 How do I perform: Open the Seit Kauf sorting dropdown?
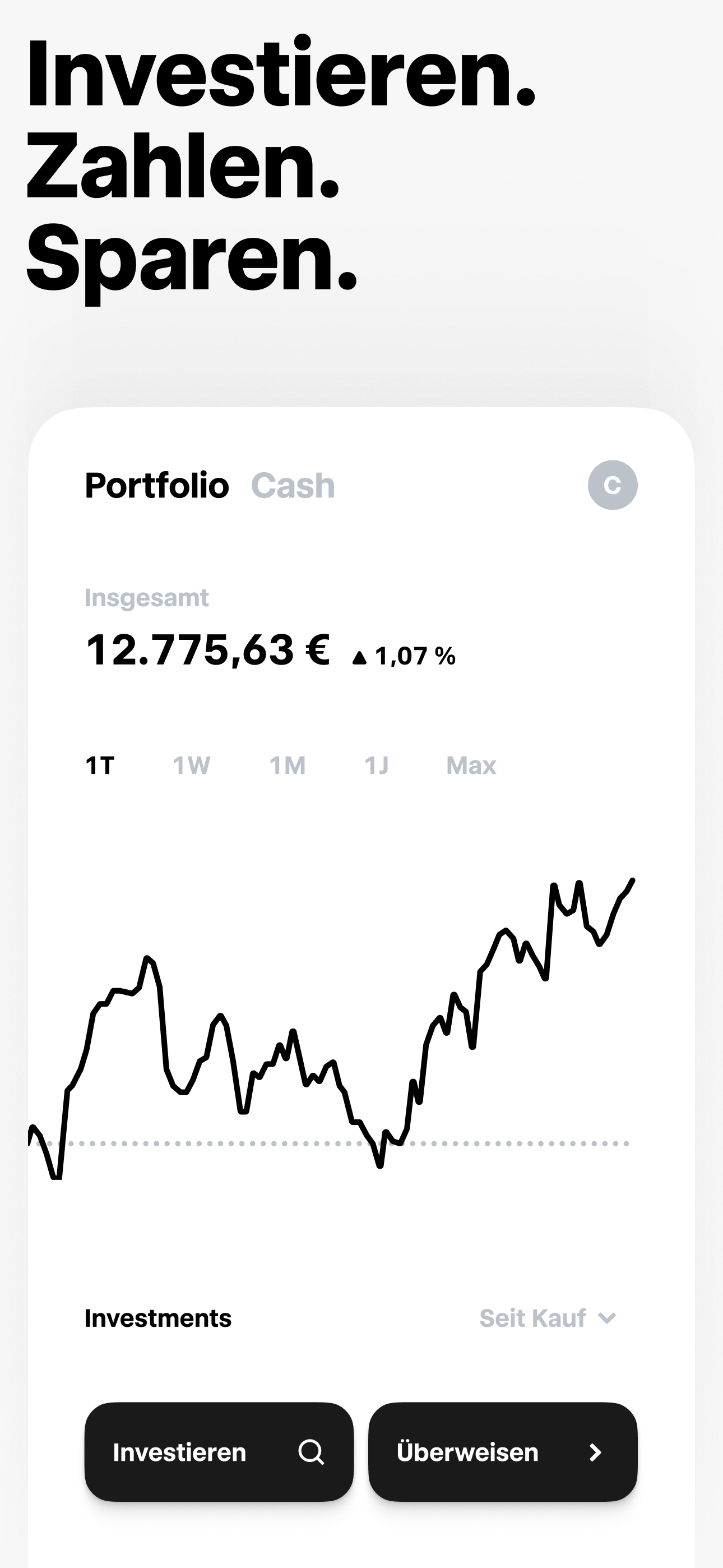coord(548,1318)
